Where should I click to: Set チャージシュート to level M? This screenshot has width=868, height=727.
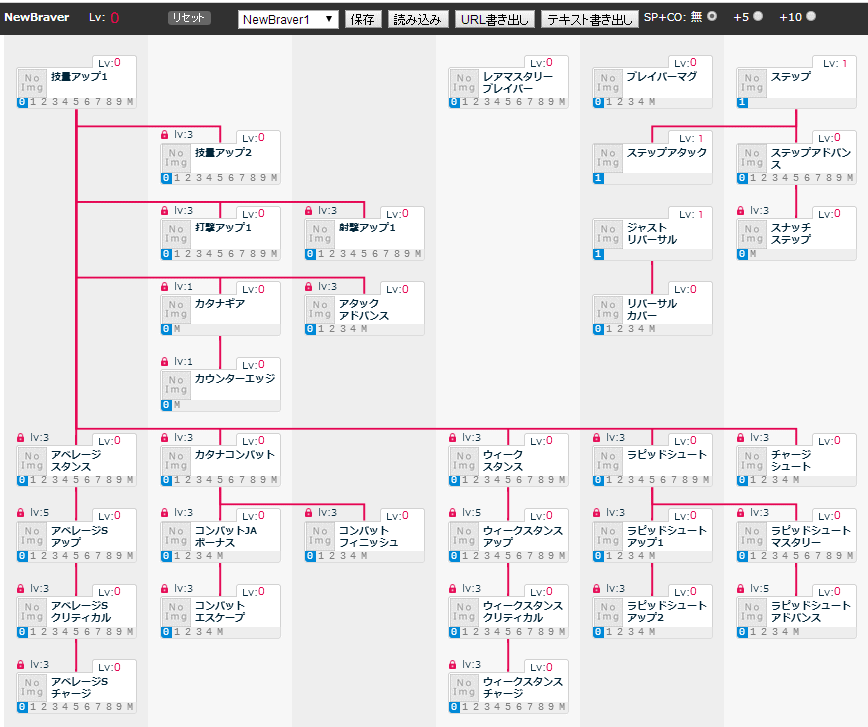796,480
